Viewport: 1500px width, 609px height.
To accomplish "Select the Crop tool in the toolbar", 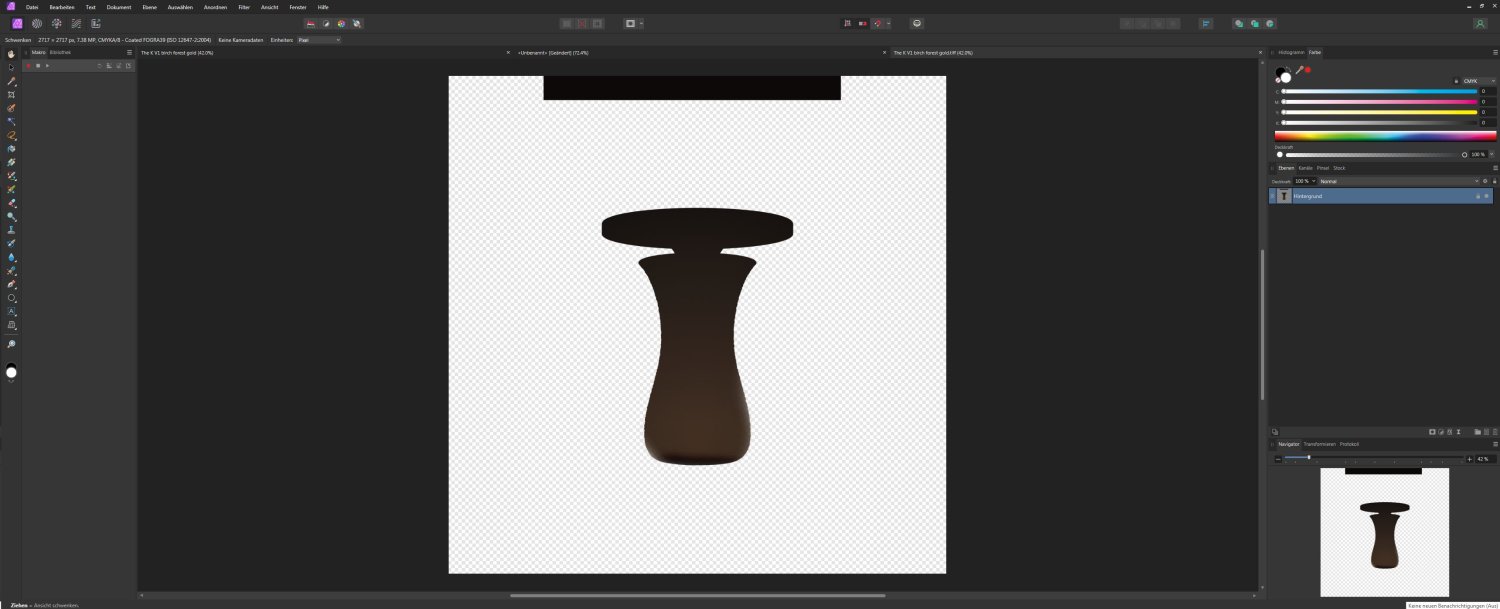I will [x=11, y=94].
